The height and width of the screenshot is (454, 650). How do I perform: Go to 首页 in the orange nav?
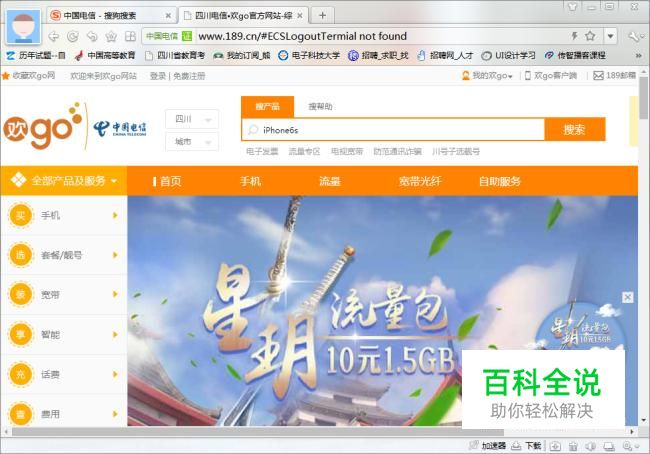point(170,181)
